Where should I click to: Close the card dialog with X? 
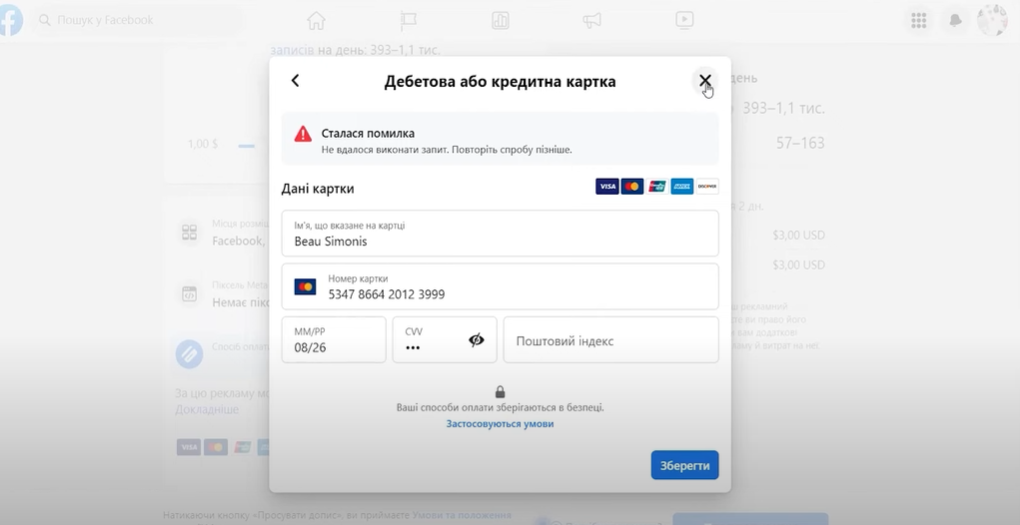pyautogui.click(x=705, y=81)
